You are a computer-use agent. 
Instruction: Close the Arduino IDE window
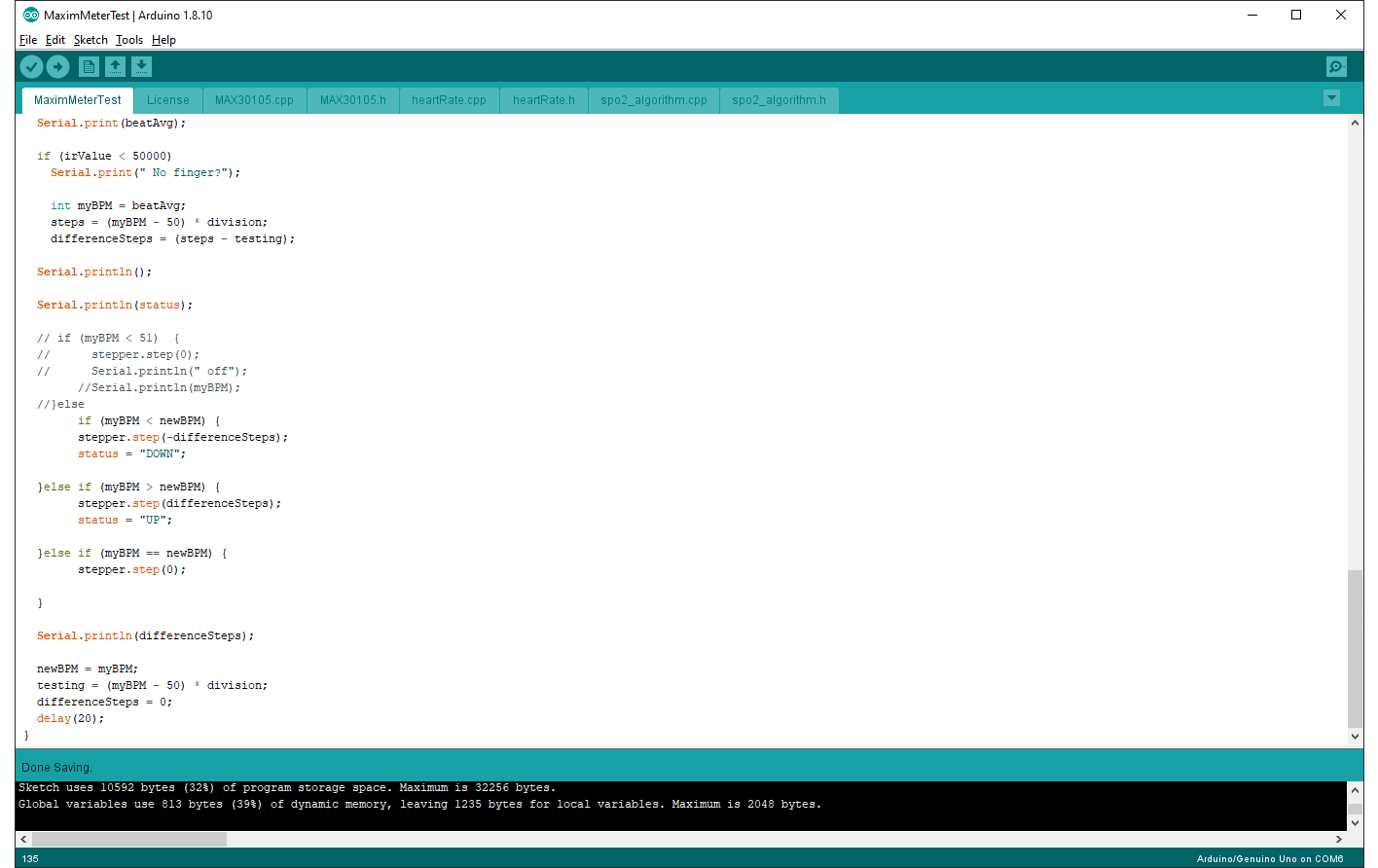(x=1341, y=15)
